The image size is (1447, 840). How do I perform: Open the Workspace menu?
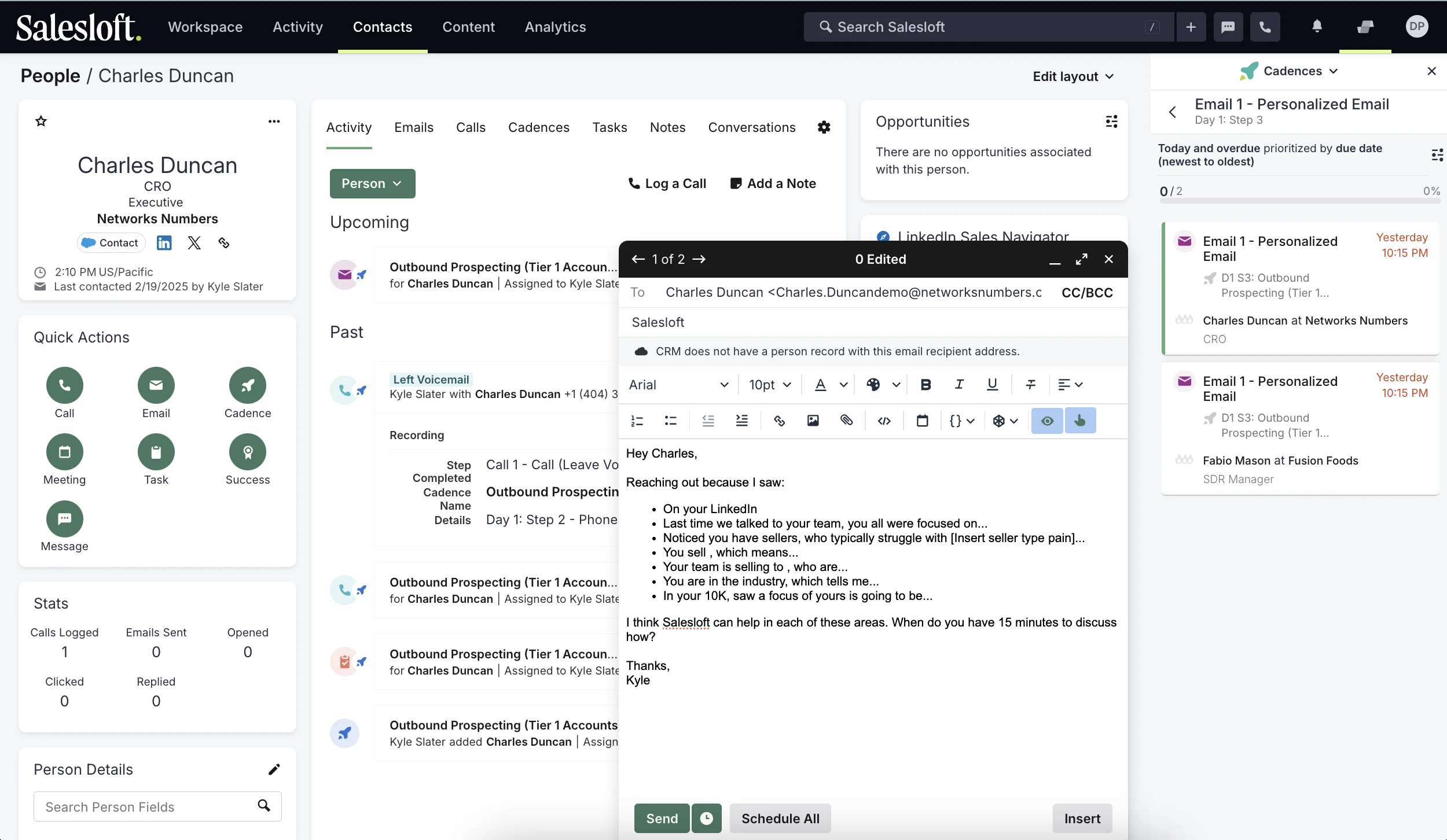point(205,27)
